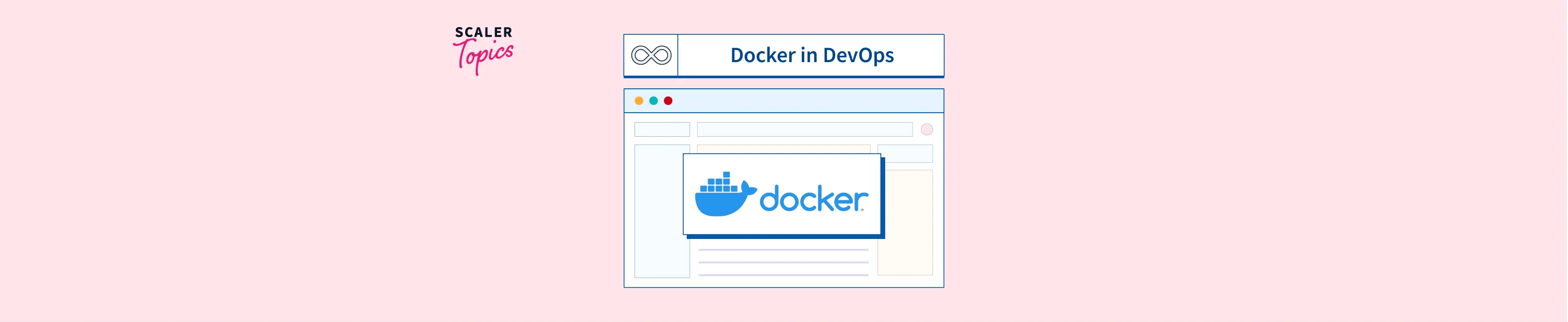The height and width of the screenshot is (322, 1568).
Task: Click the middle text line below Docker card
Action: click(x=783, y=263)
